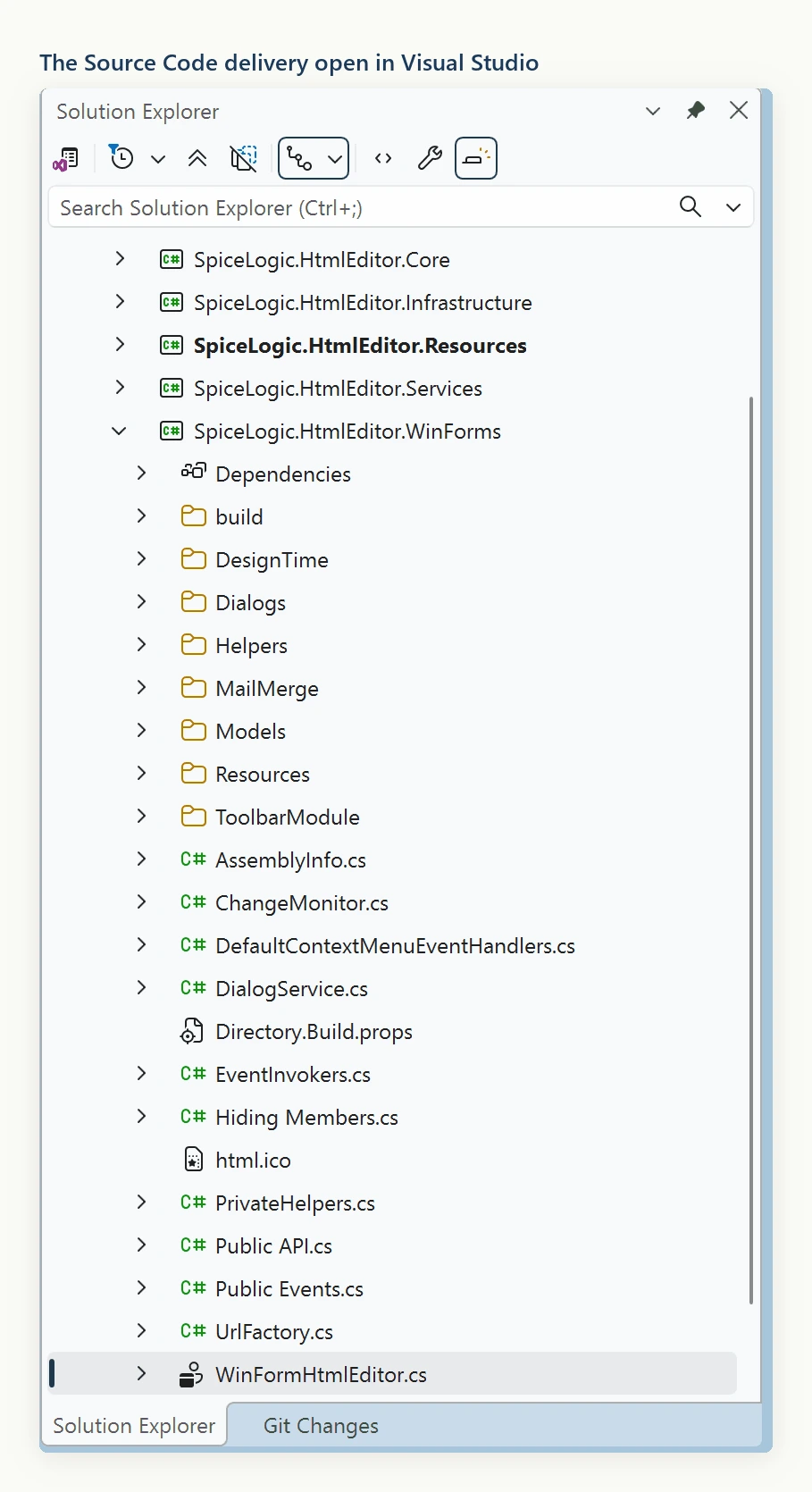
Task: Select the Hiding Members.cs file
Action: pos(307,1118)
